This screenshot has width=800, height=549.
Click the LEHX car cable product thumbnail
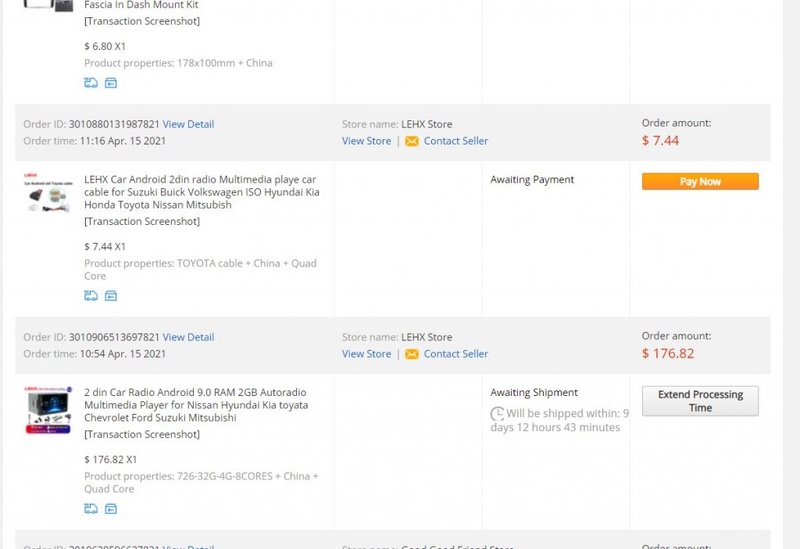click(x=48, y=192)
